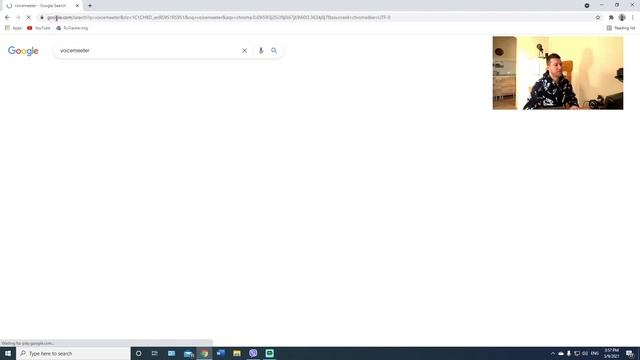This screenshot has width=640, height=360.
Task: Open the taskbar clock and date
Action: (612, 353)
